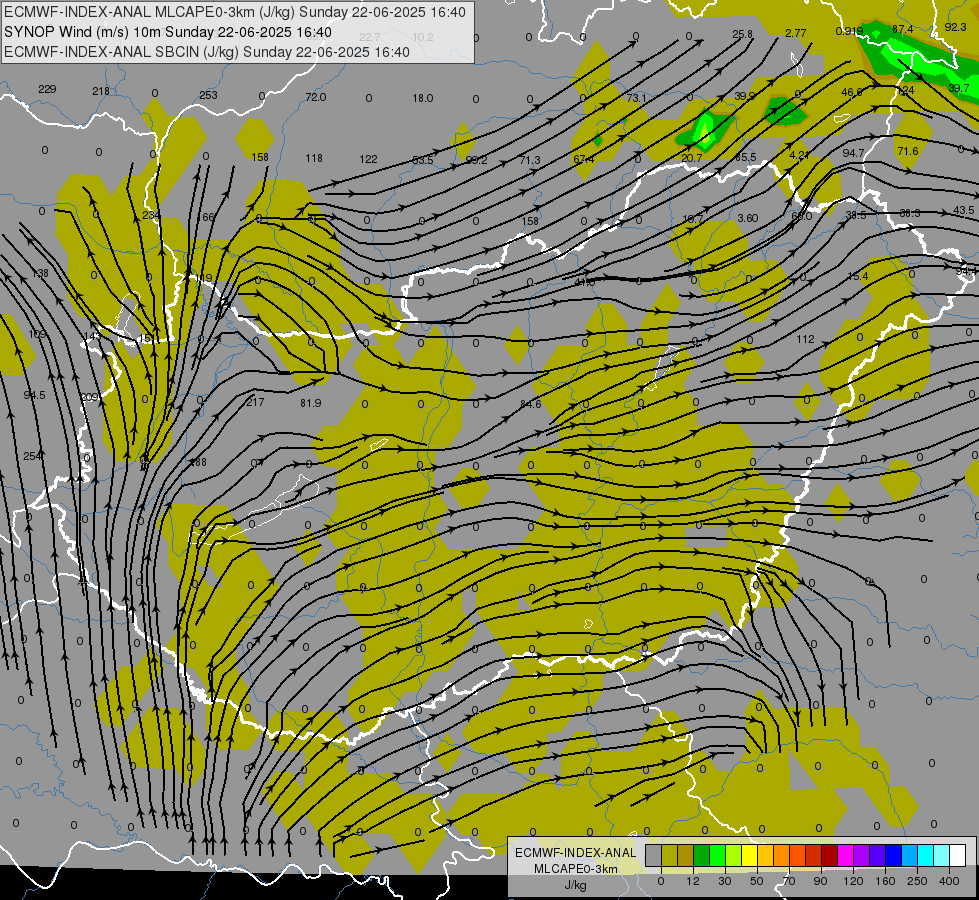Click the map value 72.0

(x=316, y=97)
